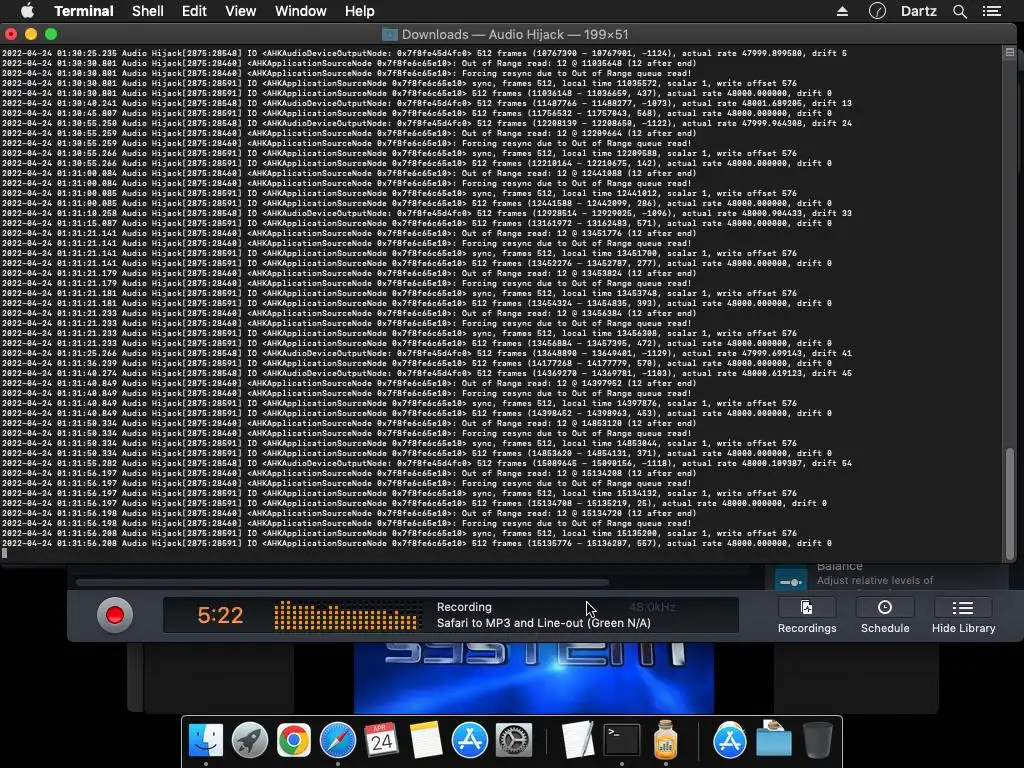The image size is (1024, 768).
Task: Open System Preferences from the Dock
Action: tap(514, 741)
